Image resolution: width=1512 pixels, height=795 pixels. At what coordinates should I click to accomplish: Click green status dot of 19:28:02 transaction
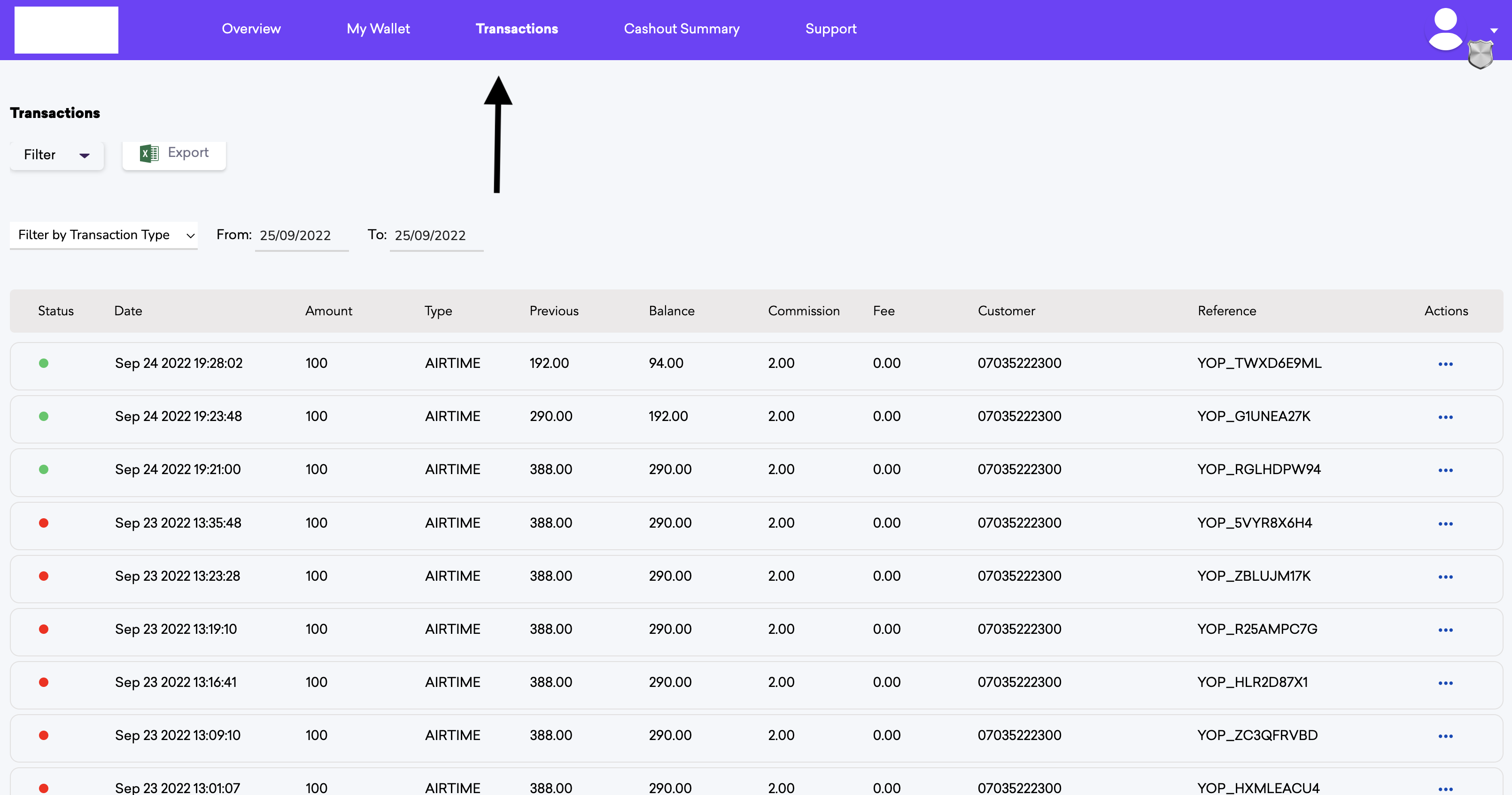pos(43,364)
